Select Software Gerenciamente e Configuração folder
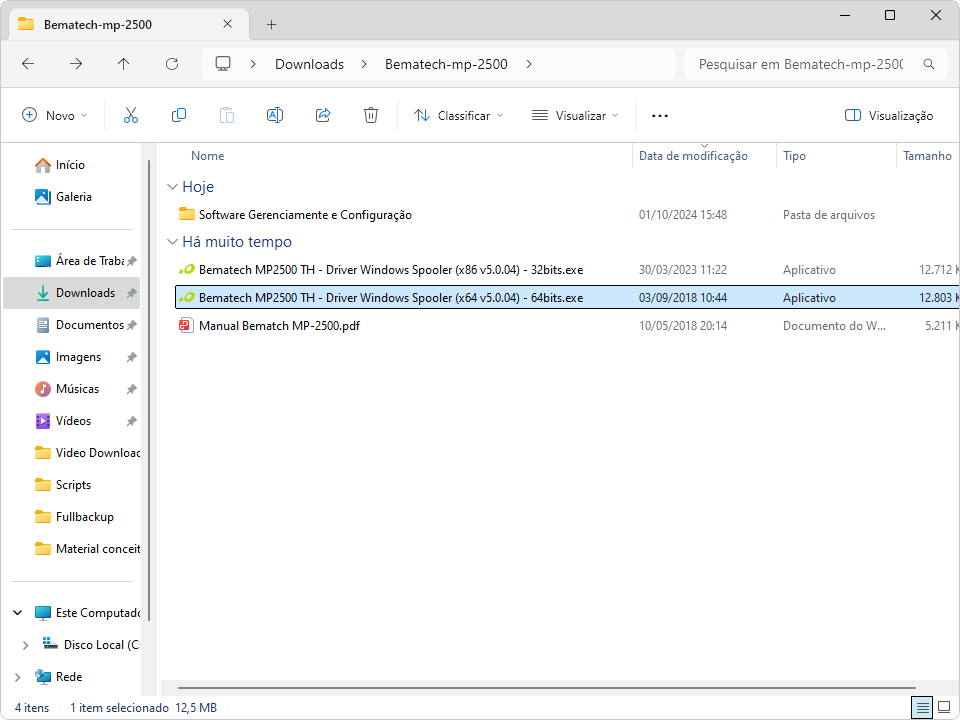Image resolution: width=960 pixels, height=720 pixels. (296, 214)
